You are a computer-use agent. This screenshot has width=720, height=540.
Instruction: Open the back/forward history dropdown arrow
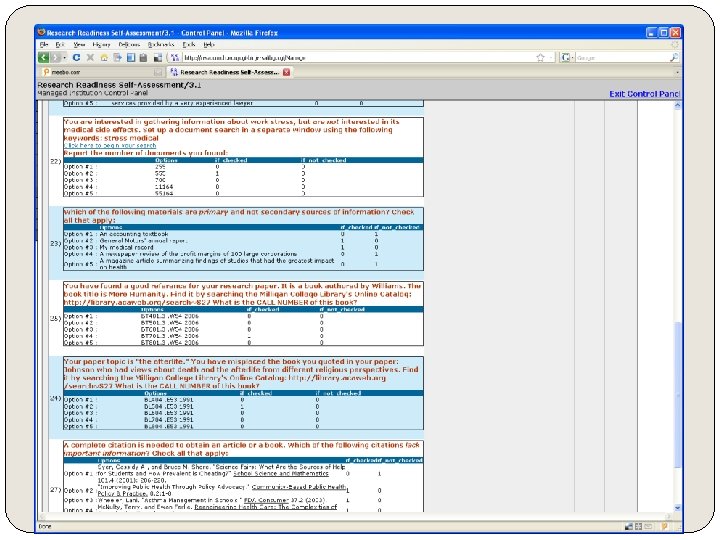pos(65,57)
